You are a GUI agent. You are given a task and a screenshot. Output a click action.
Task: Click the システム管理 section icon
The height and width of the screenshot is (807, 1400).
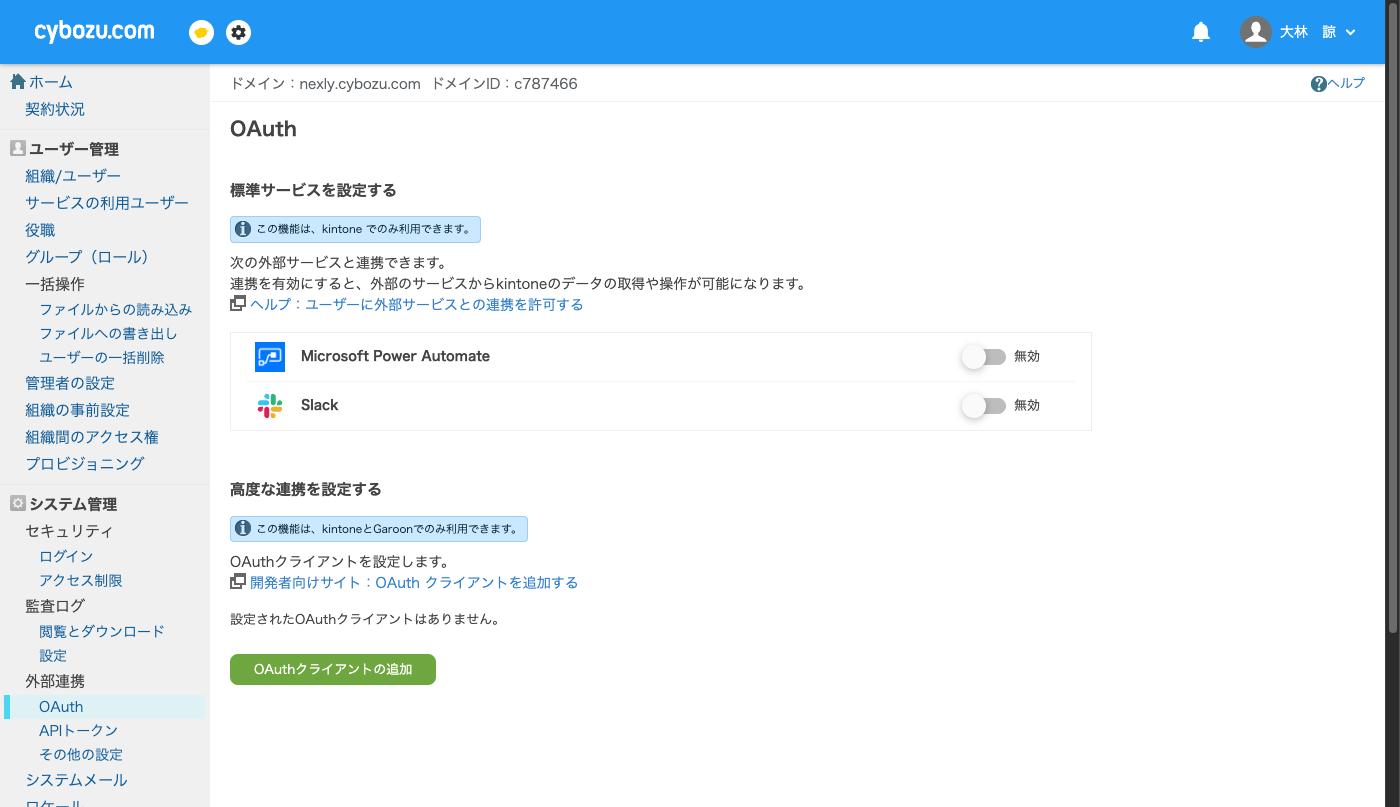point(17,503)
